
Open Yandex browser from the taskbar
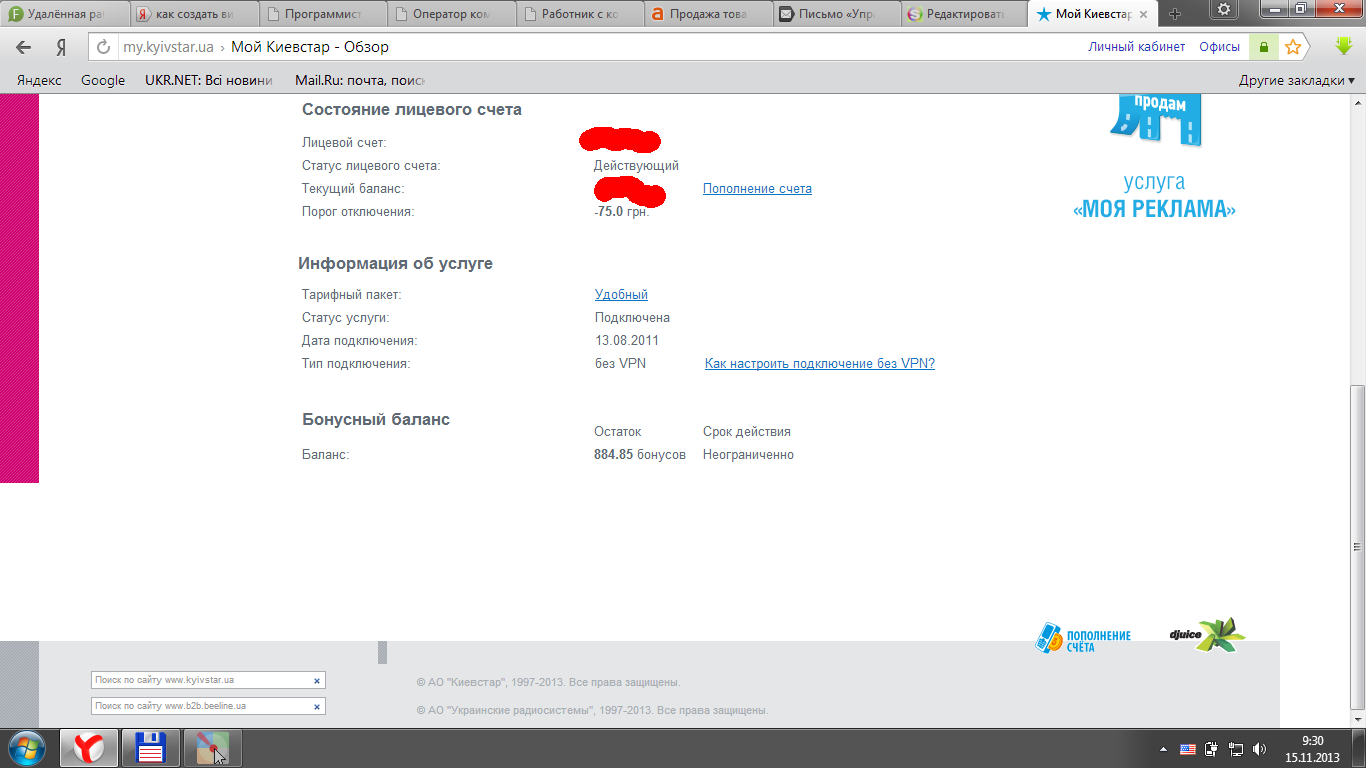[90, 748]
